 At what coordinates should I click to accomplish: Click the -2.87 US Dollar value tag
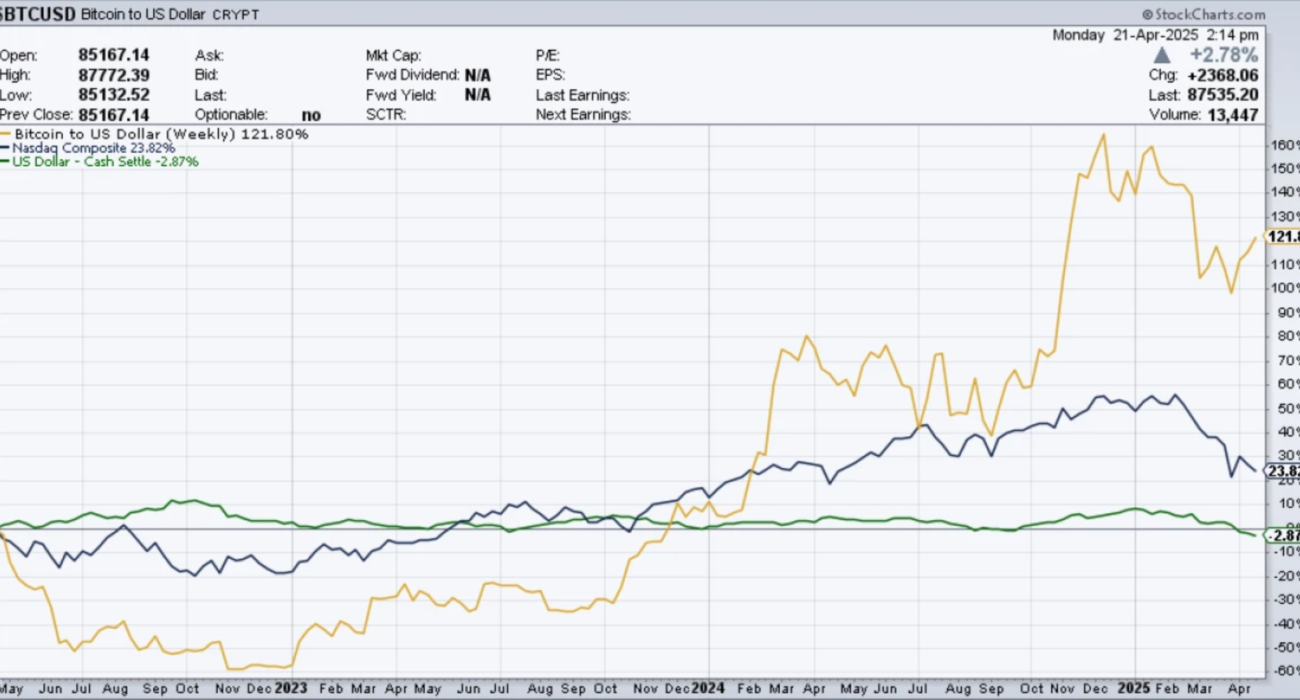[1282, 536]
